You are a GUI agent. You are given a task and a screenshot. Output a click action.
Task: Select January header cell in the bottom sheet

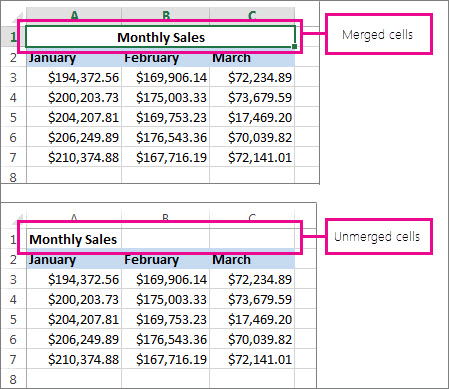pyautogui.click(x=74, y=259)
